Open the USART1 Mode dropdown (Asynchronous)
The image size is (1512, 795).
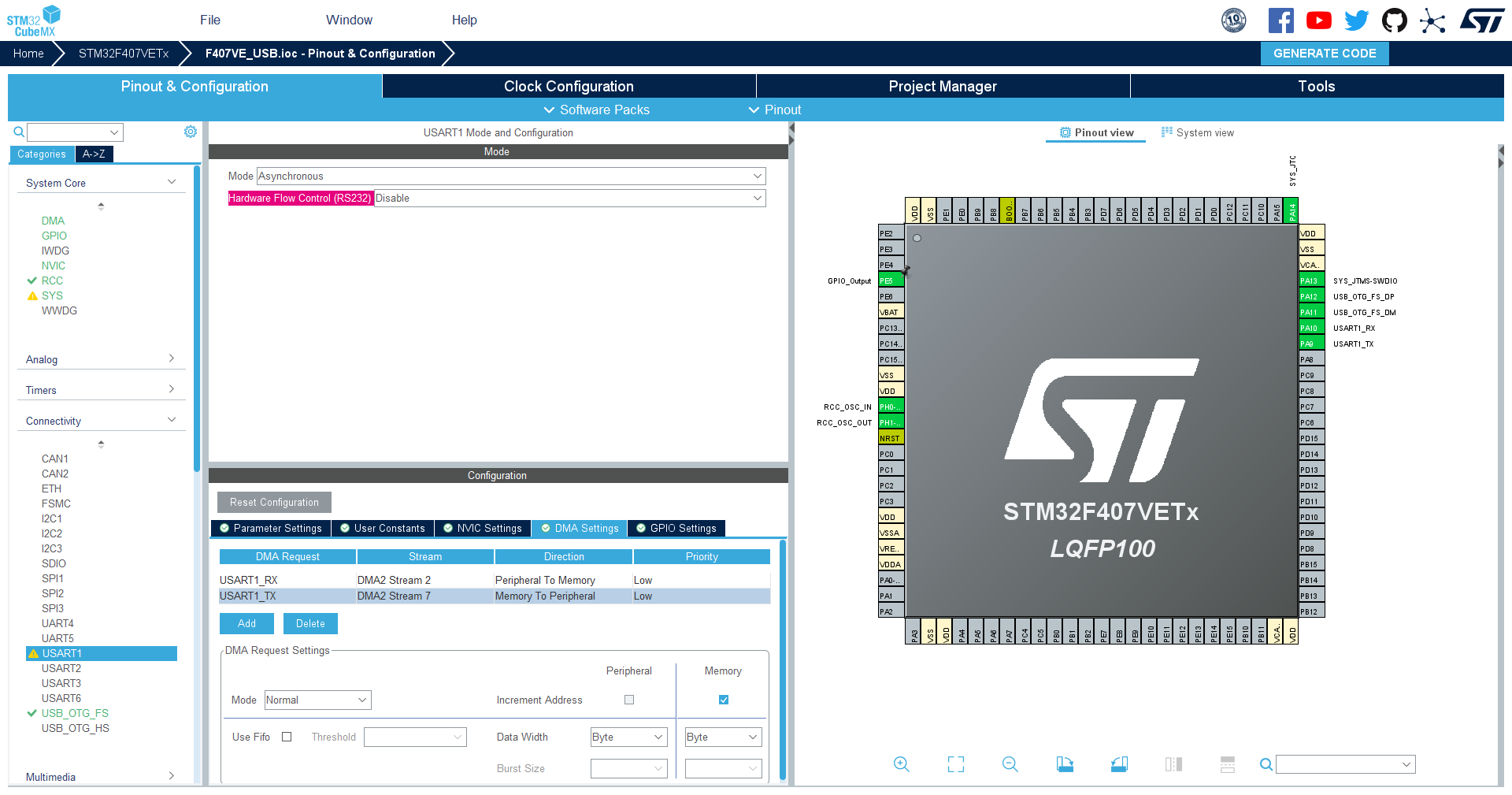coord(511,176)
